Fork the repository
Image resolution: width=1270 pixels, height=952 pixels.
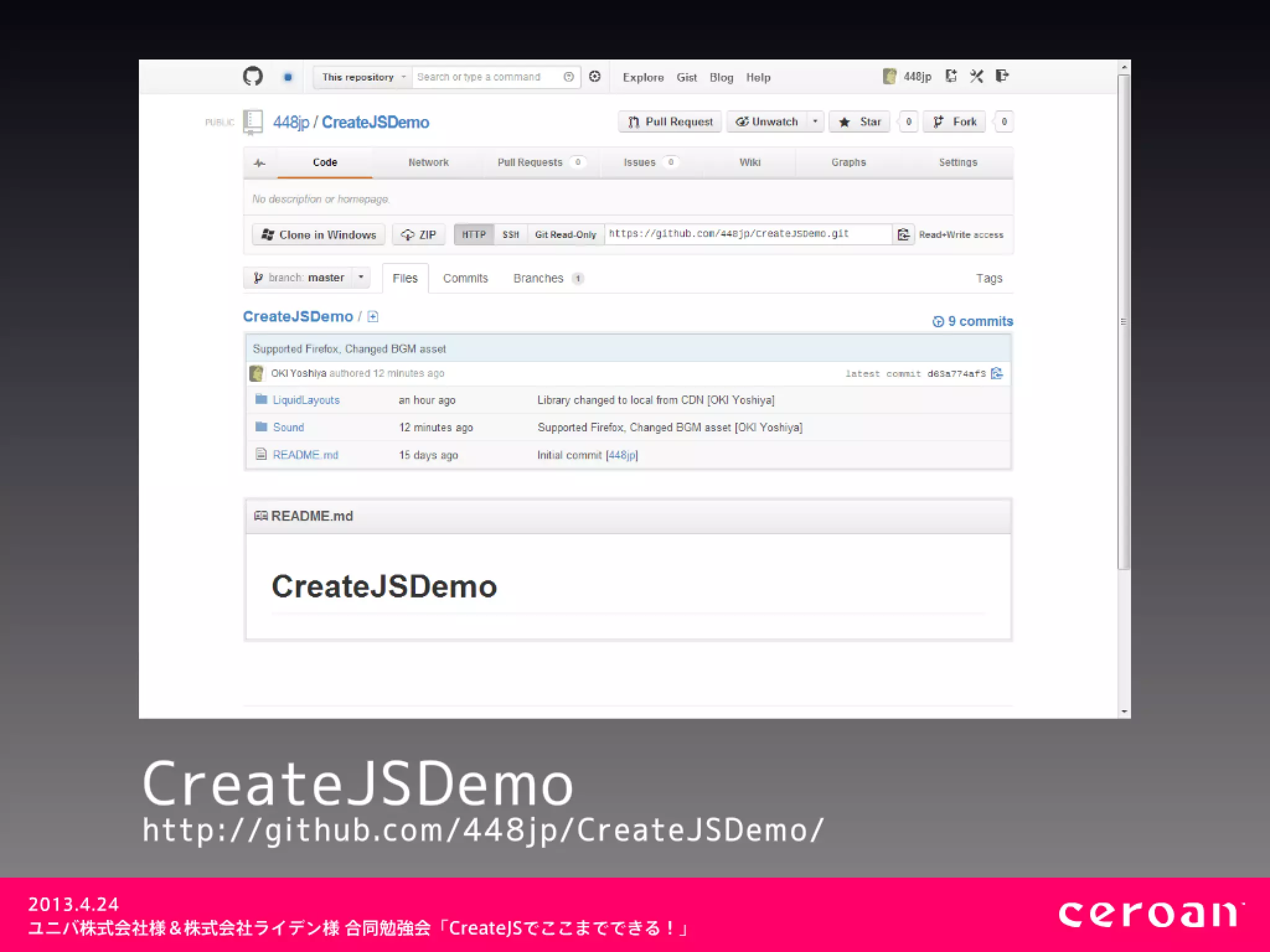[956, 121]
